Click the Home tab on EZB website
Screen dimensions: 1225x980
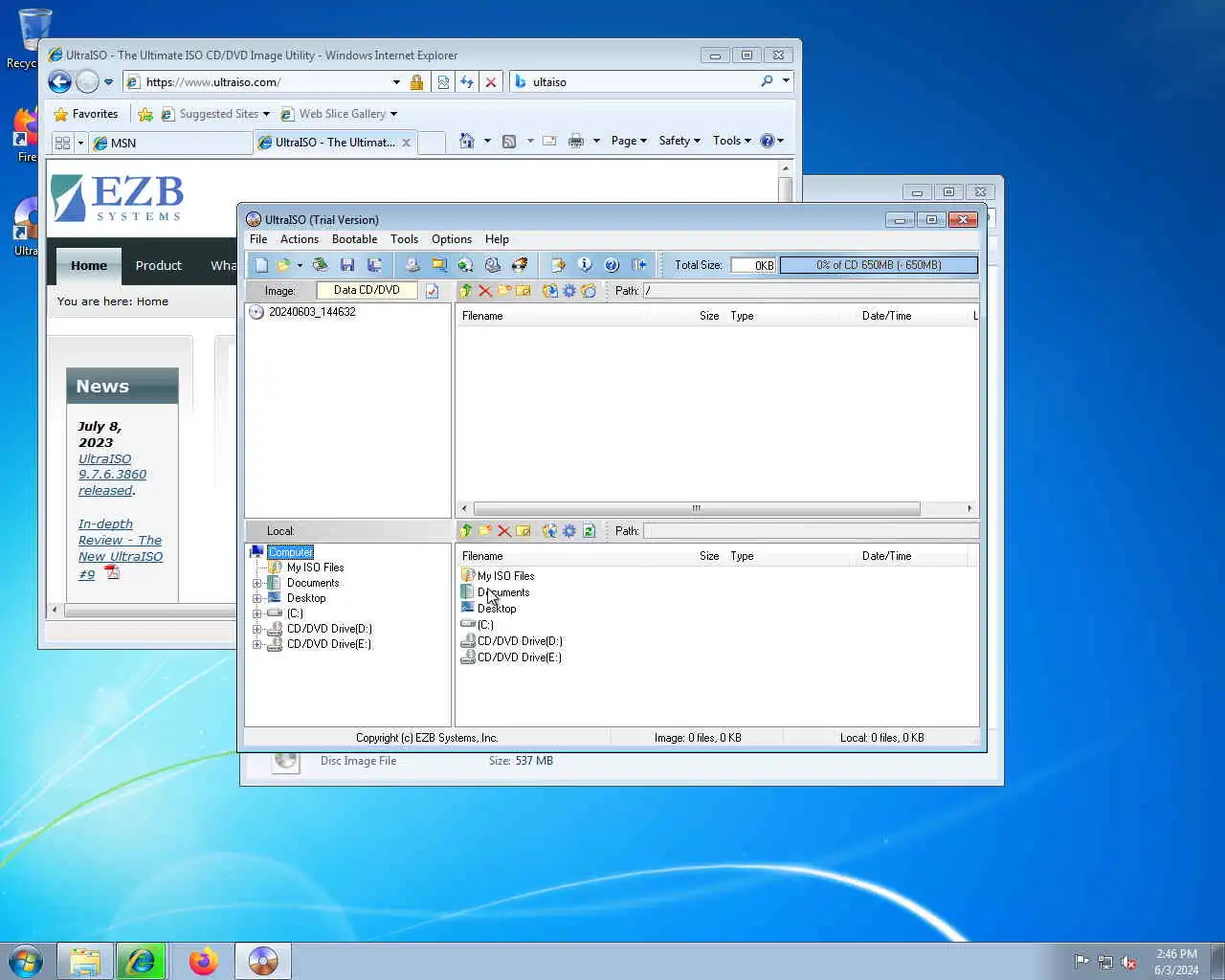pyautogui.click(x=89, y=265)
